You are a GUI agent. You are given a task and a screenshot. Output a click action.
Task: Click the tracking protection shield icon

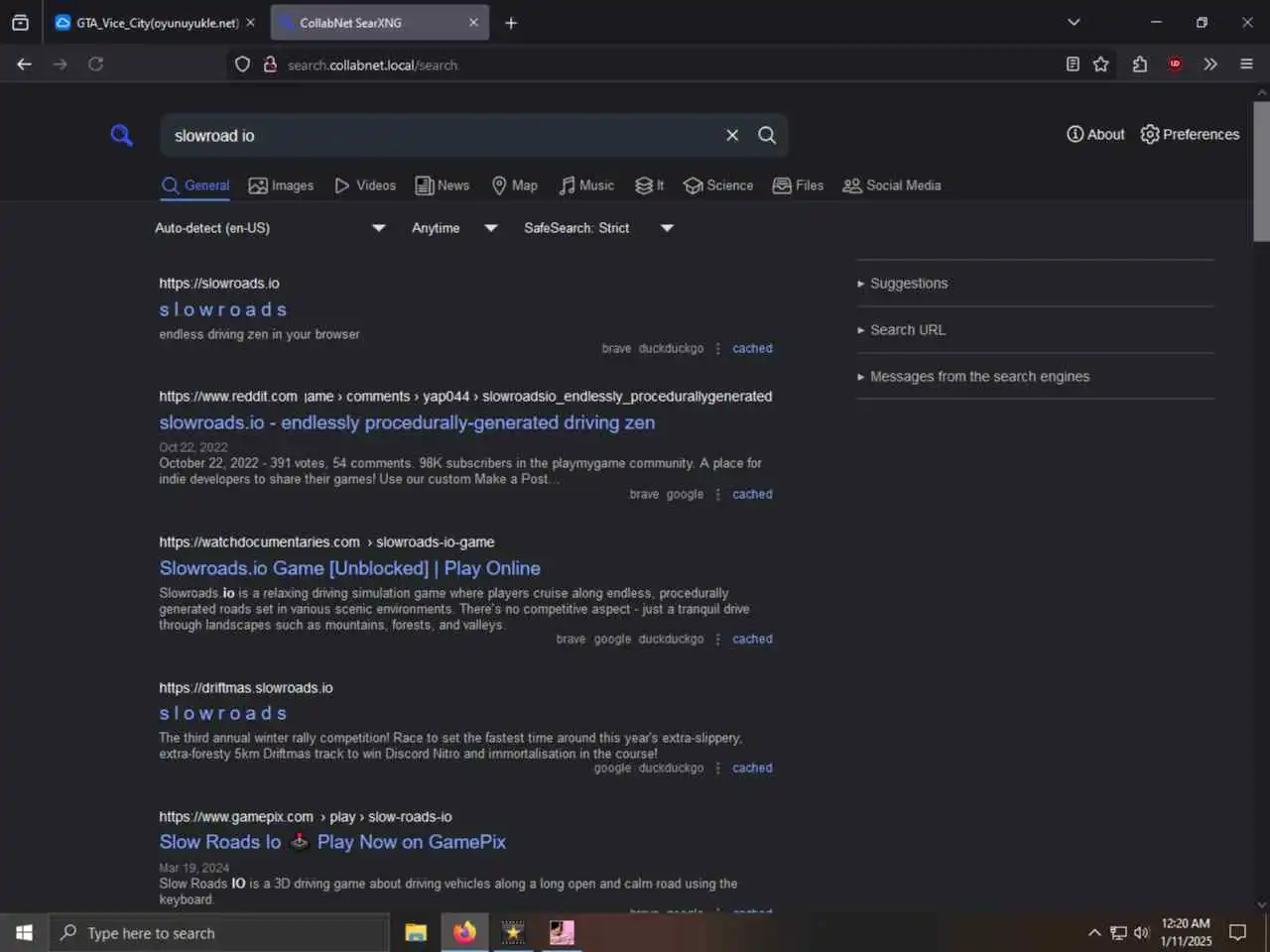242,64
